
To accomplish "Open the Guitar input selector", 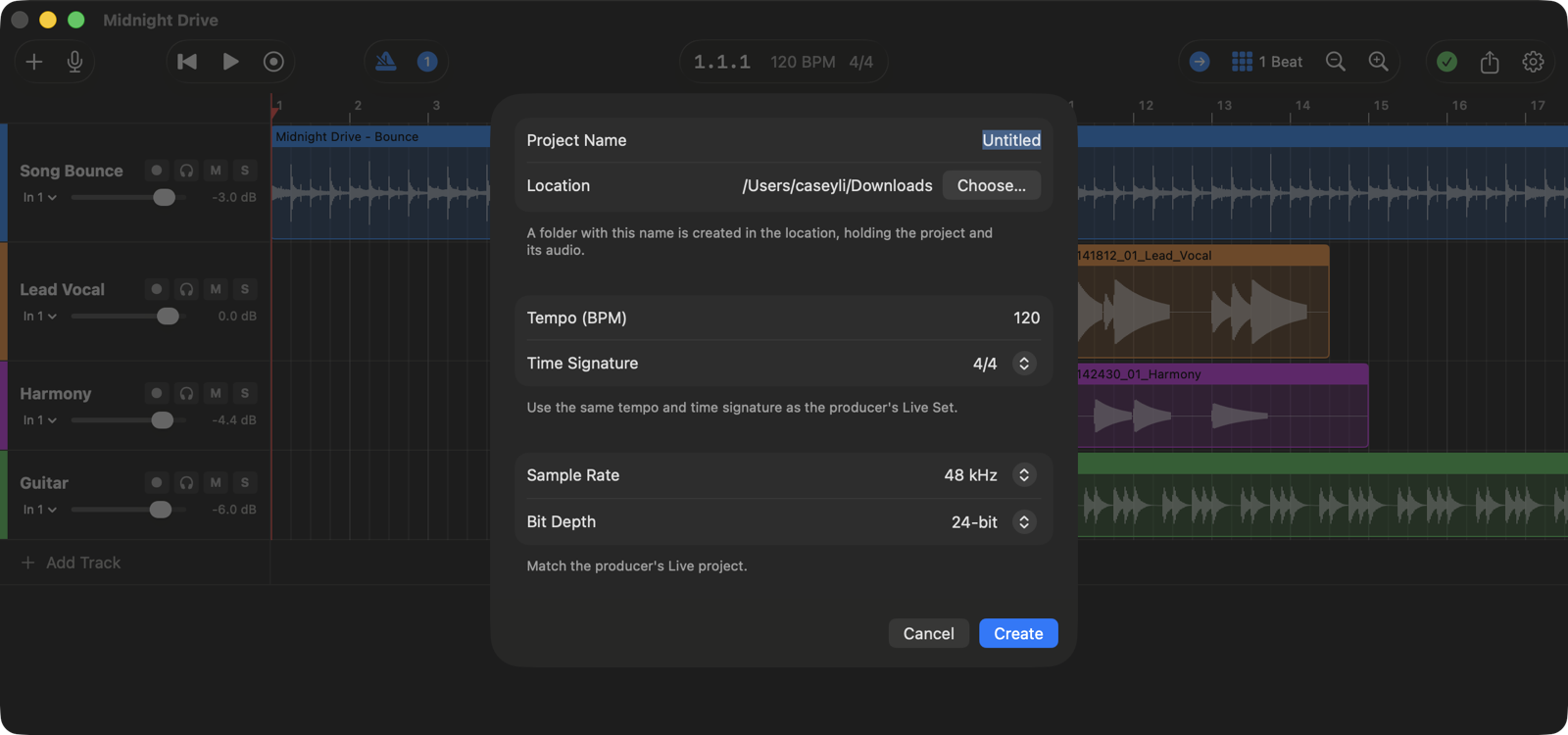I will (40, 510).
